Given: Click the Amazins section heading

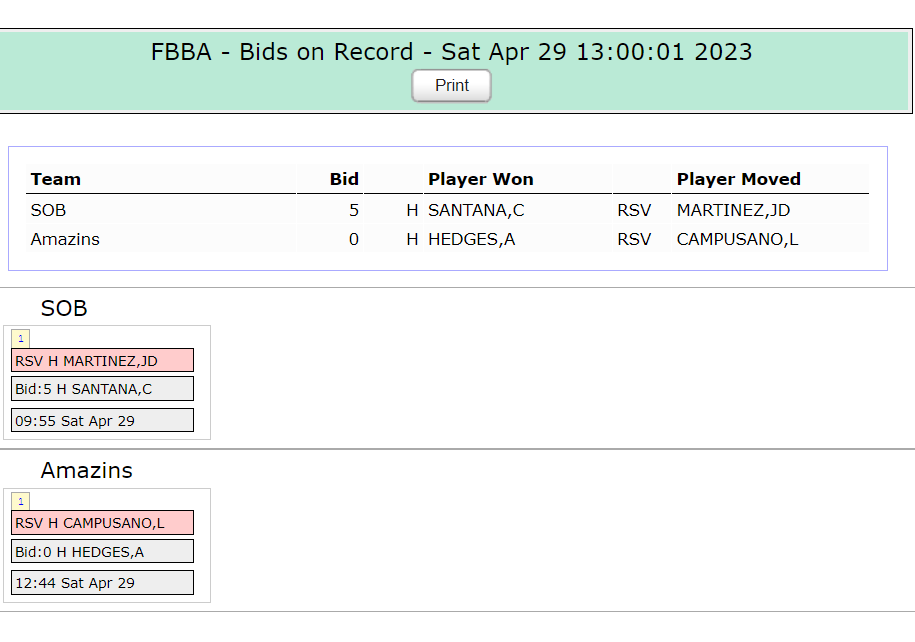Looking at the screenshot, I should pos(86,470).
